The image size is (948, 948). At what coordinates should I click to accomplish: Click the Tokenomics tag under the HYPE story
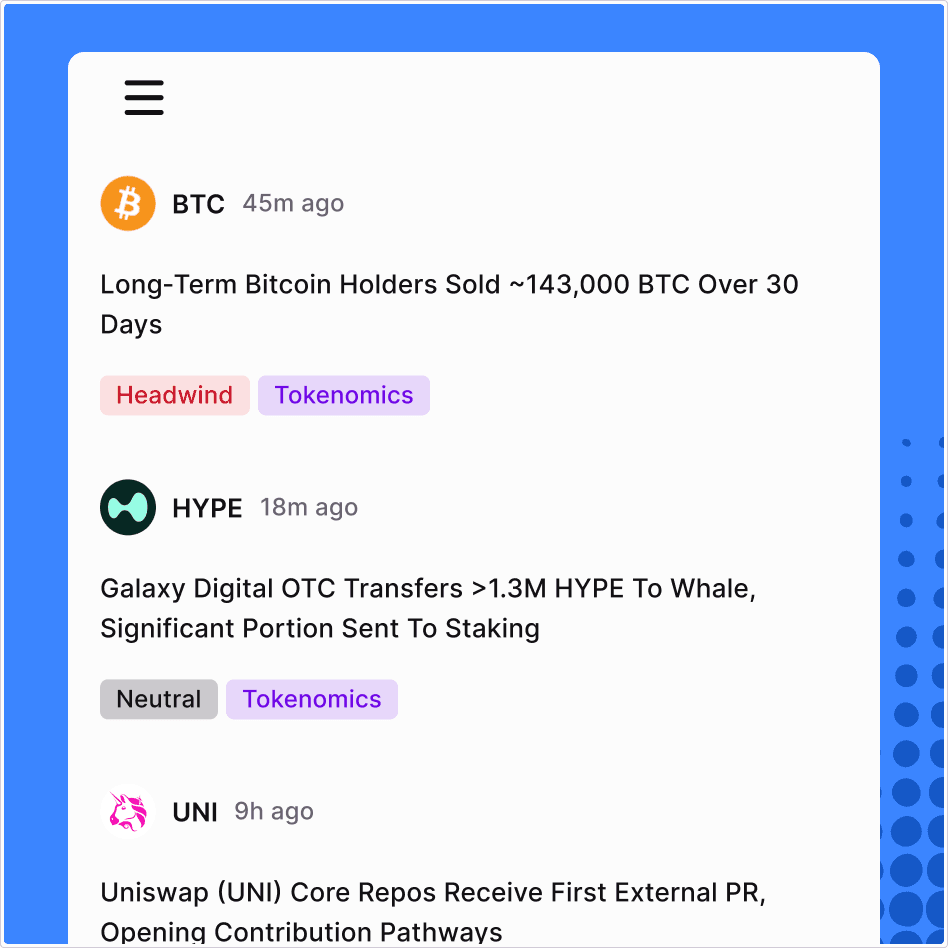tap(312, 700)
